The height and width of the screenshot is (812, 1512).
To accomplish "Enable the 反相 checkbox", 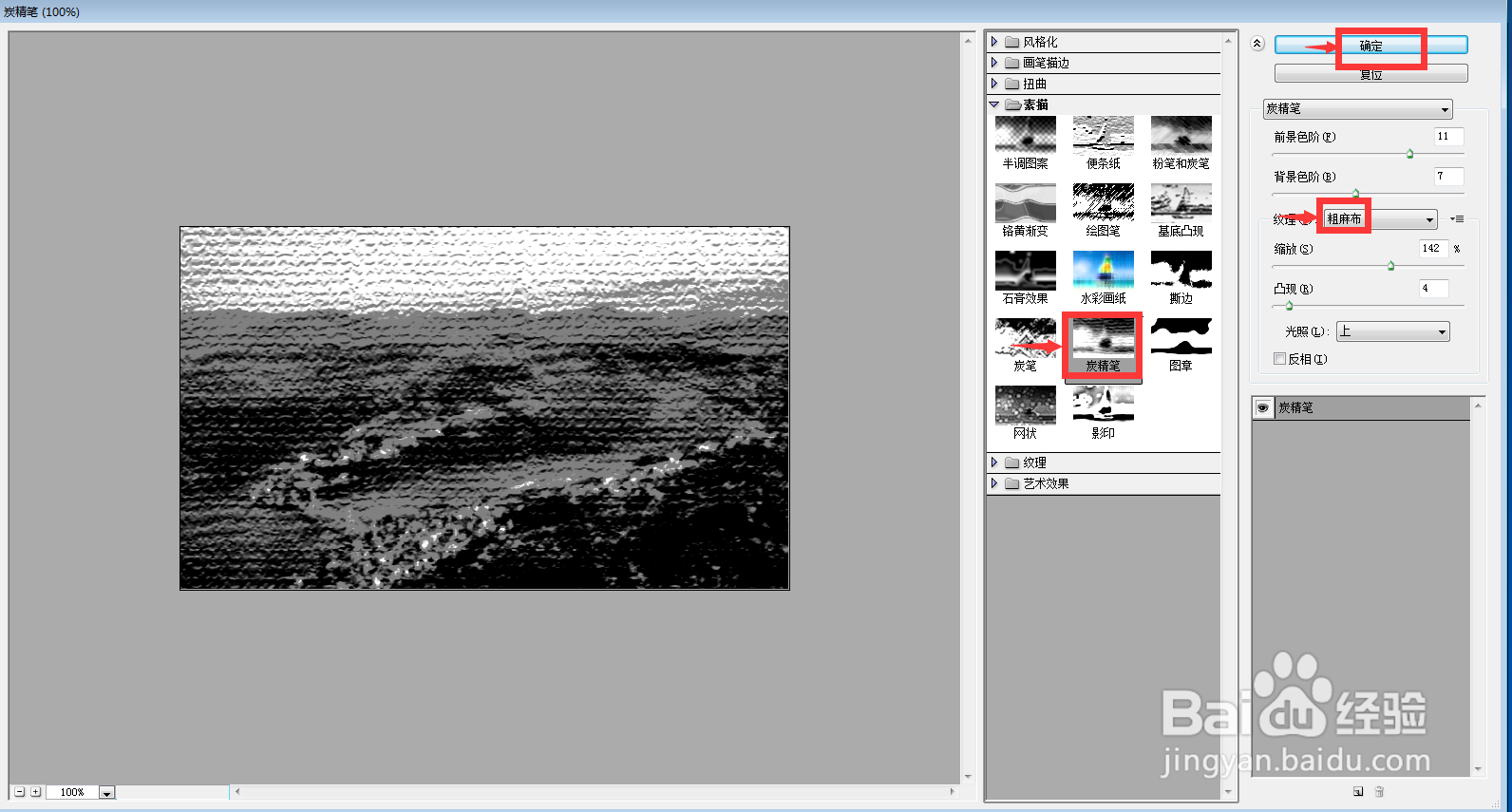I will click(1279, 359).
